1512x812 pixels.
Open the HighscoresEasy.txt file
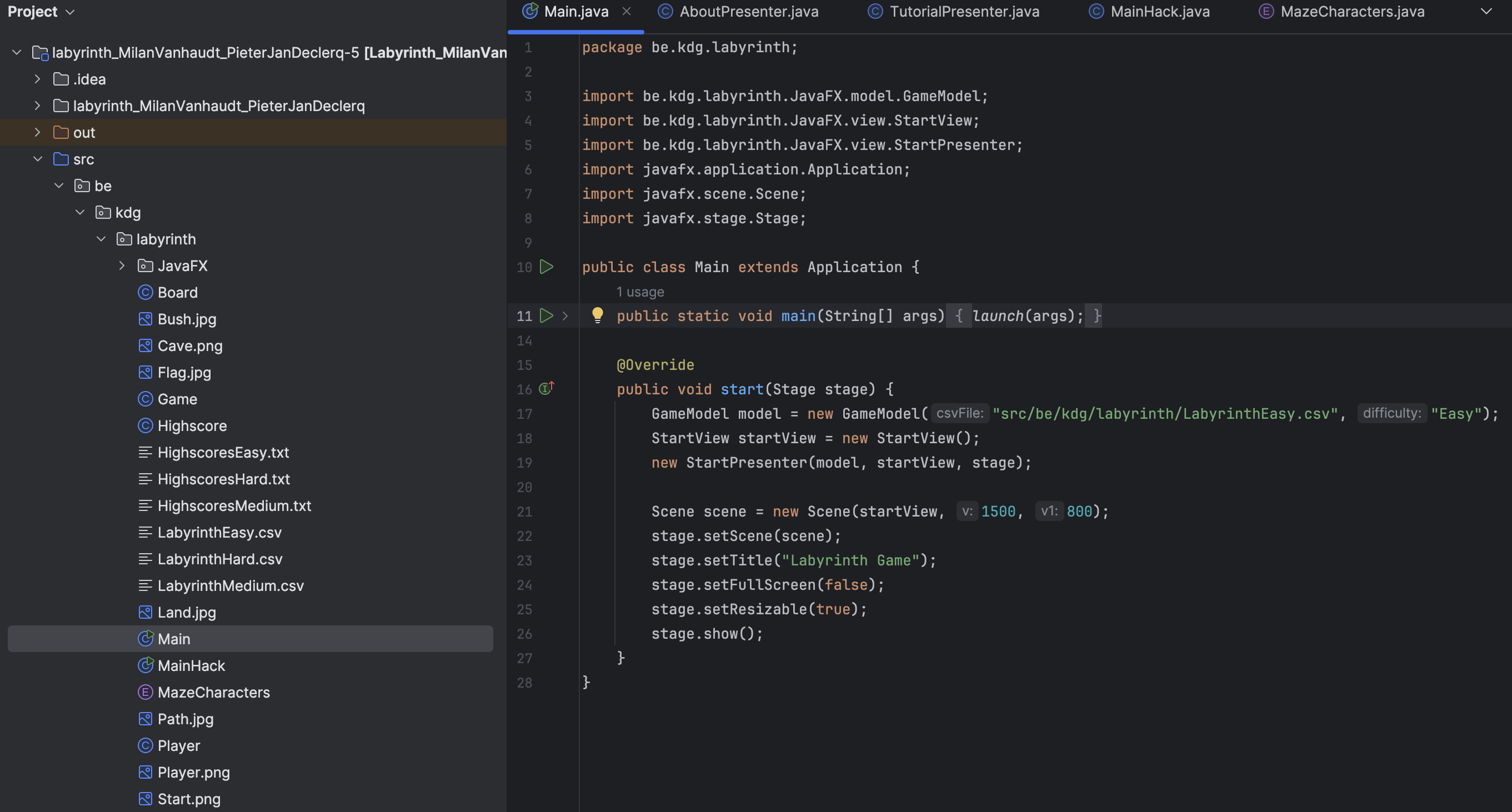click(223, 452)
